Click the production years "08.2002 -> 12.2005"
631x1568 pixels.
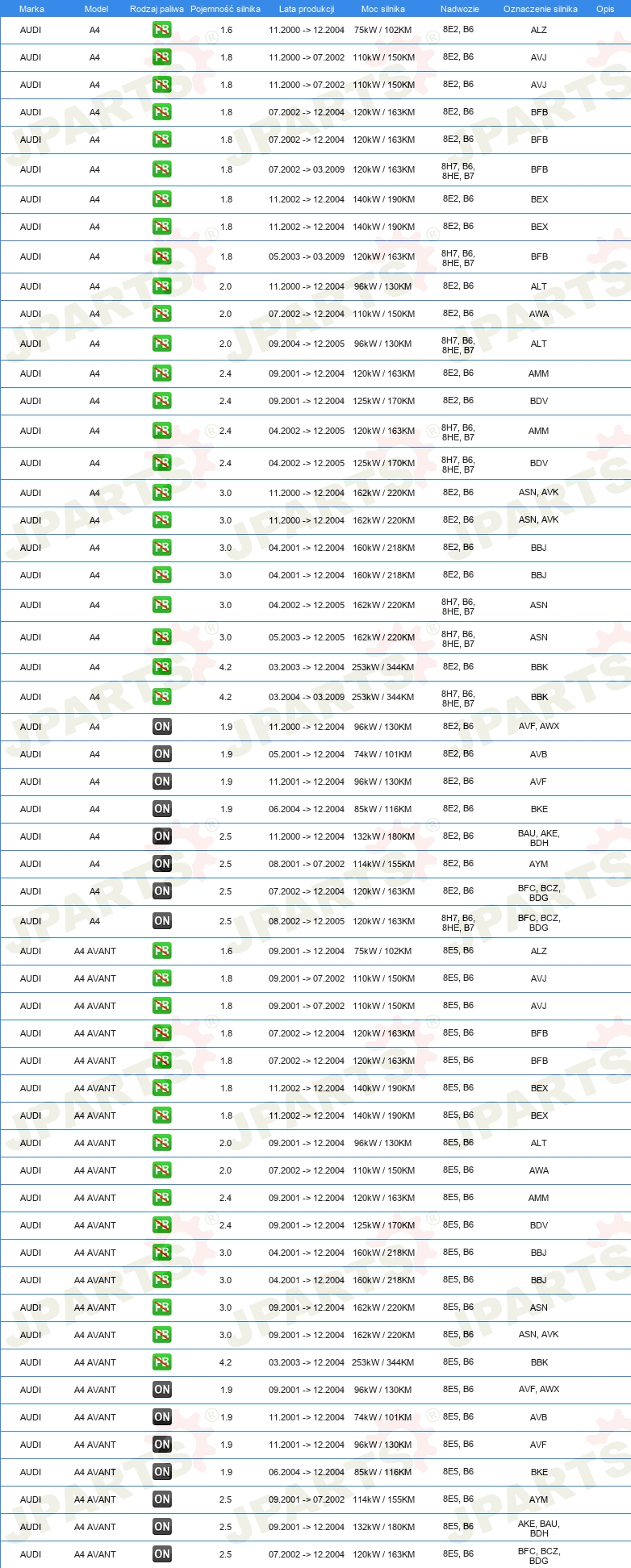click(307, 921)
